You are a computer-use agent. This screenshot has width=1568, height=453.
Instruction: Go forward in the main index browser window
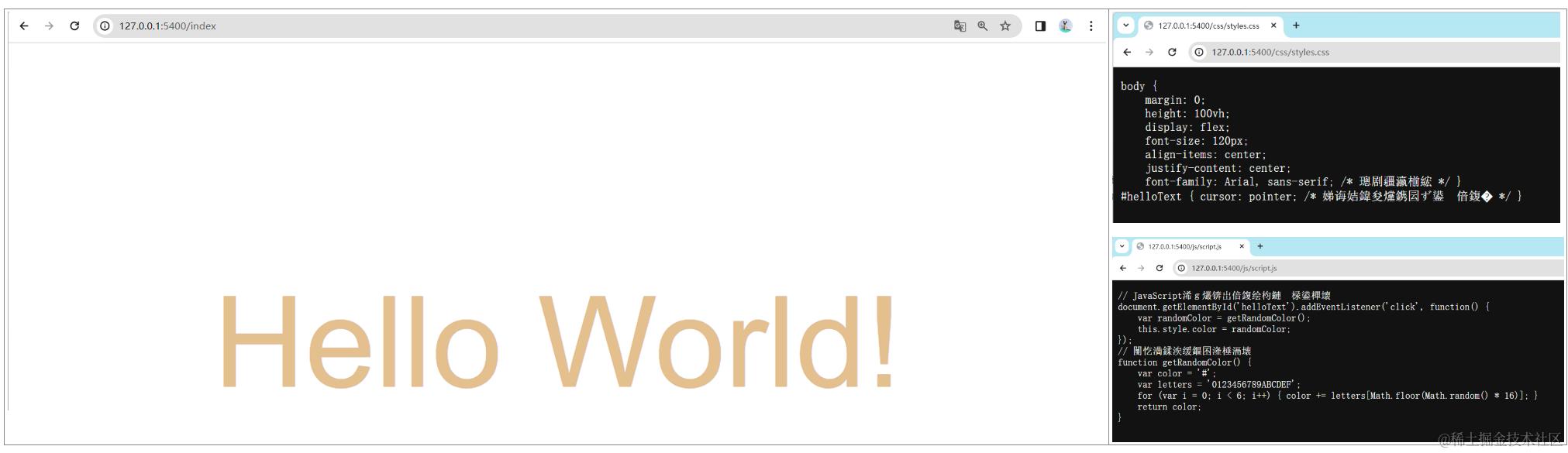tap(49, 26)
